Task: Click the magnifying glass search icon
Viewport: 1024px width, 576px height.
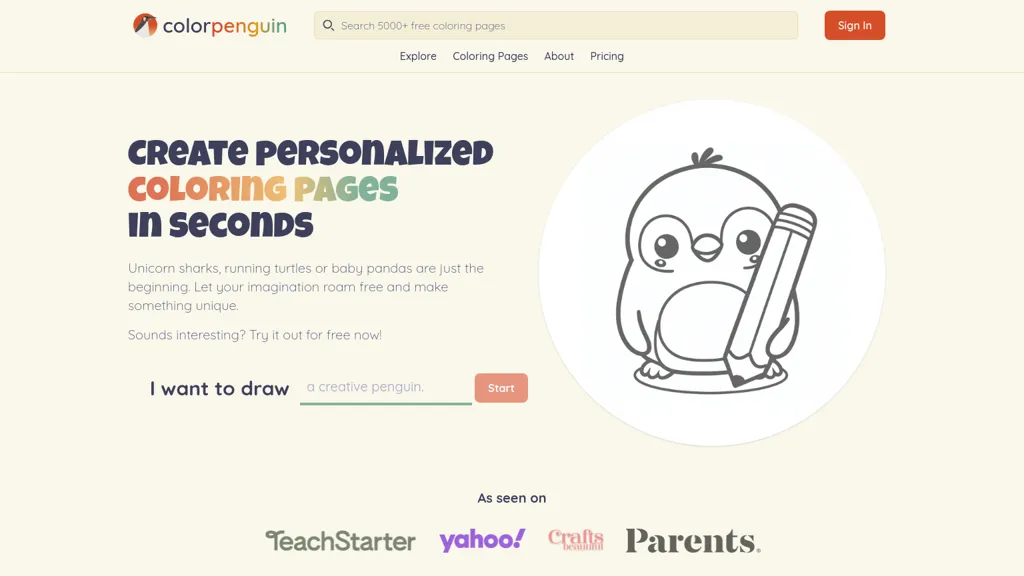Action: (328, 25)
